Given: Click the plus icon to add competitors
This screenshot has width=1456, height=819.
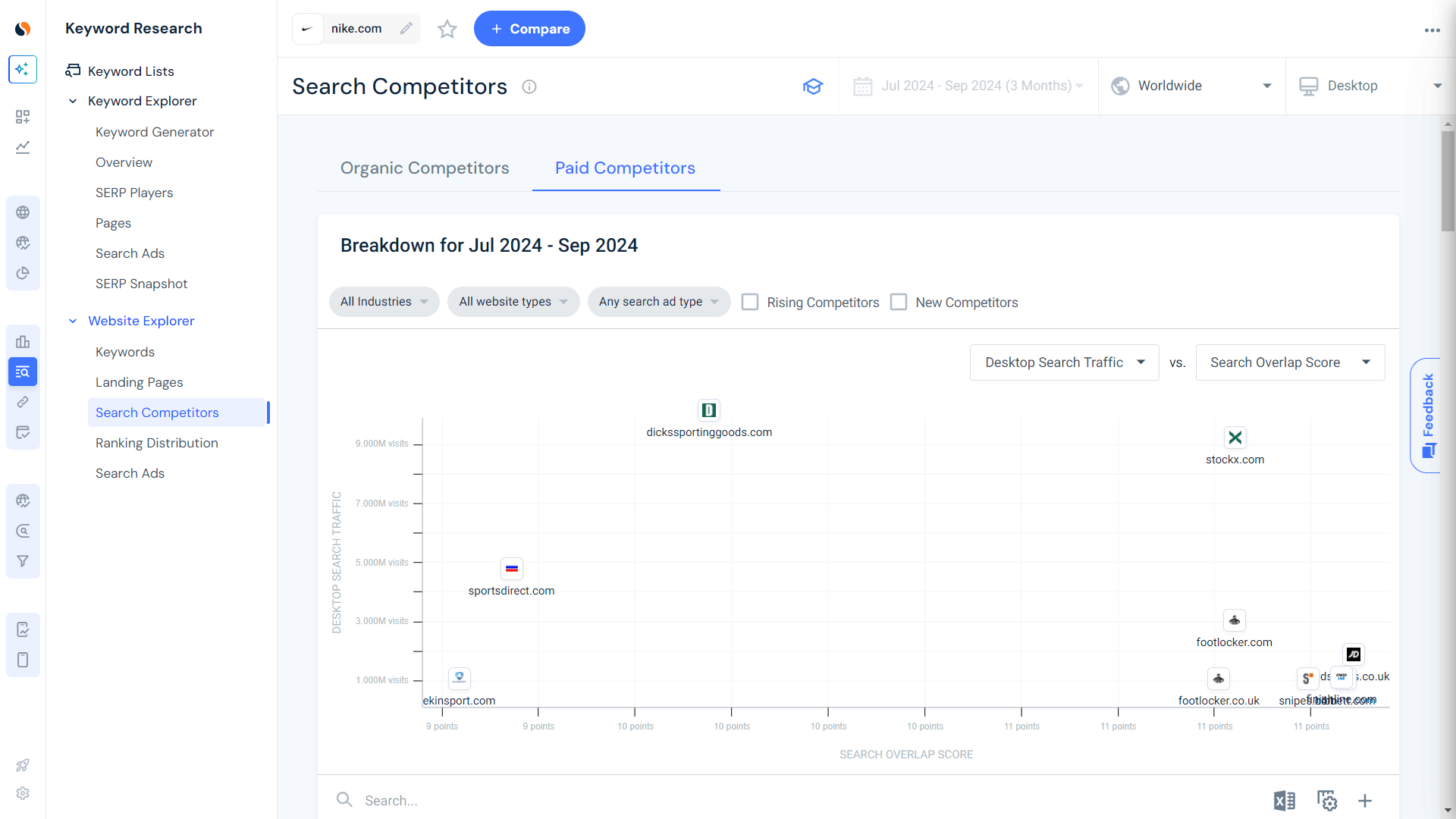Looking at the screenshot, I should [x=1365, y=800].
